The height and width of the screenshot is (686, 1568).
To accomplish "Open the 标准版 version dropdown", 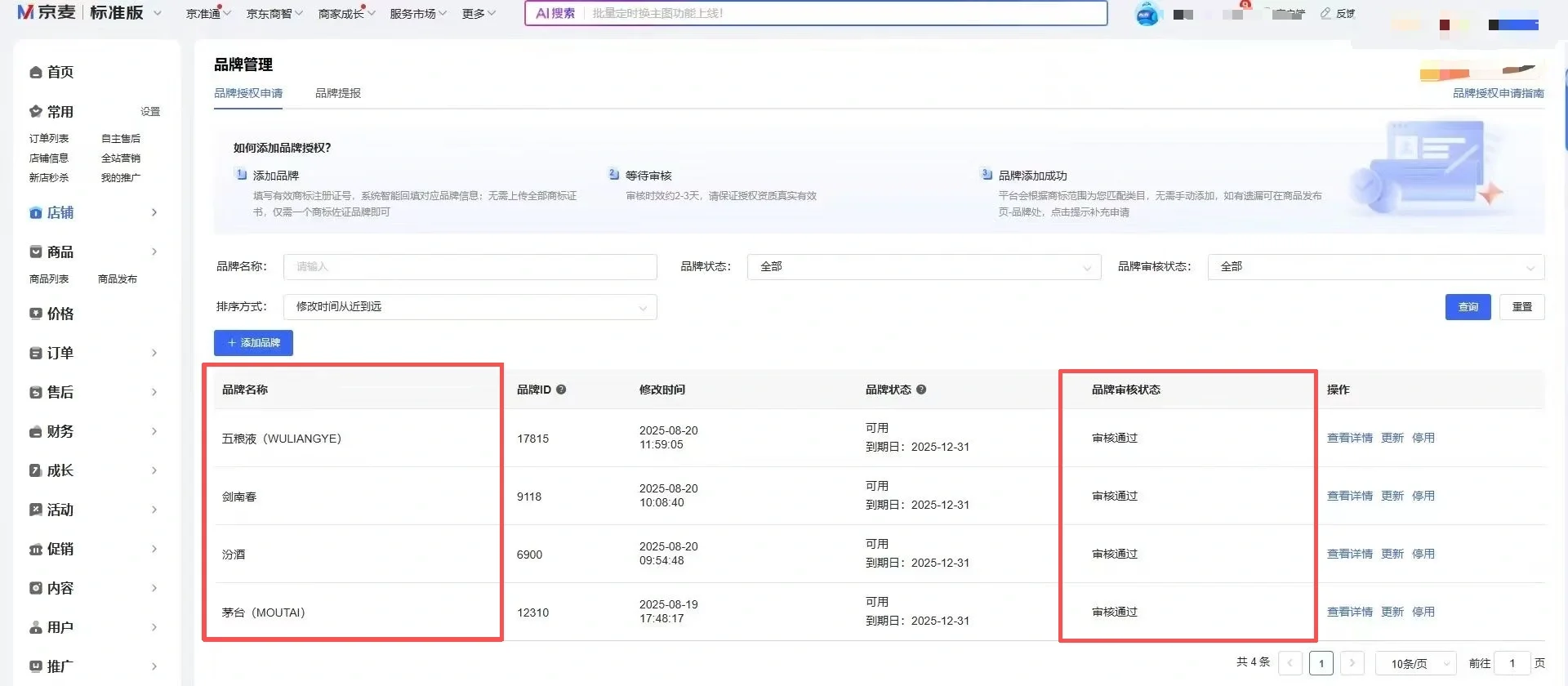I will coord(125,12).
